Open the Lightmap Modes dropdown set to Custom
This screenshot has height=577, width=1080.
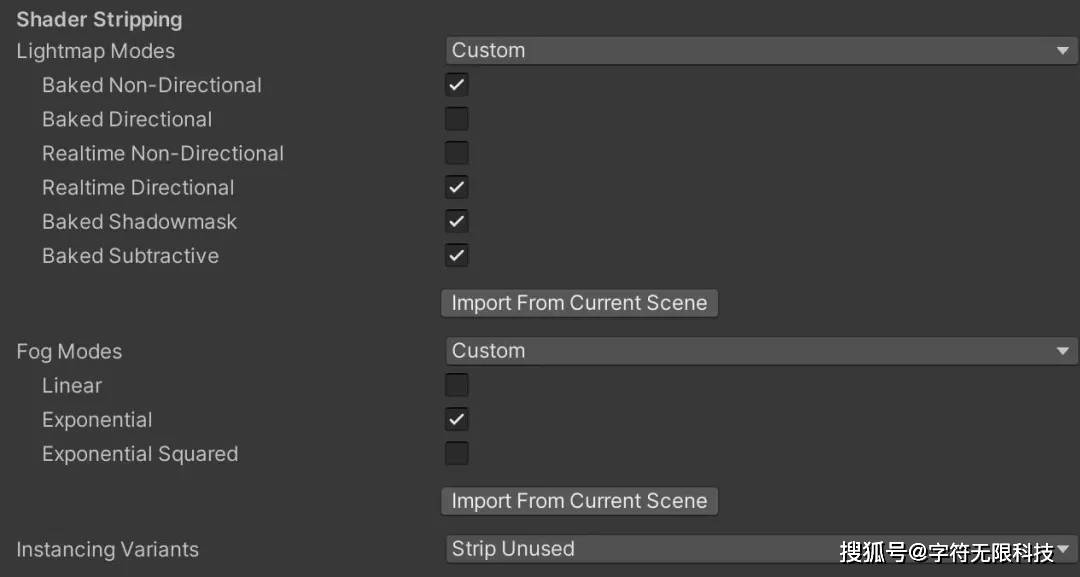click(760, 49)
